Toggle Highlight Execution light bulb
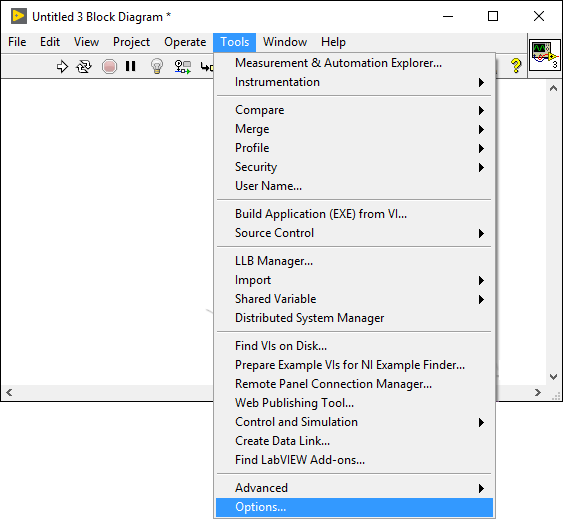 coord(157,66)
